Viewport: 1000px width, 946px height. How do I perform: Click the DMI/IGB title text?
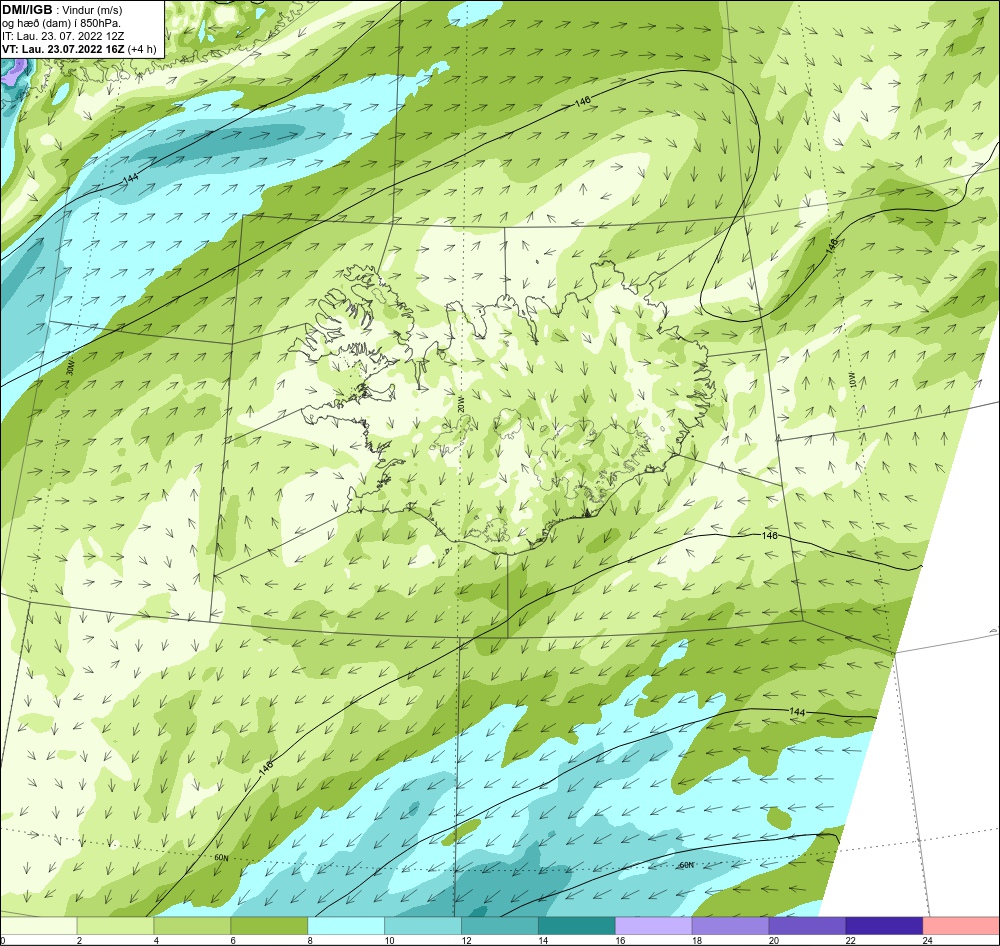pos(27,10)
